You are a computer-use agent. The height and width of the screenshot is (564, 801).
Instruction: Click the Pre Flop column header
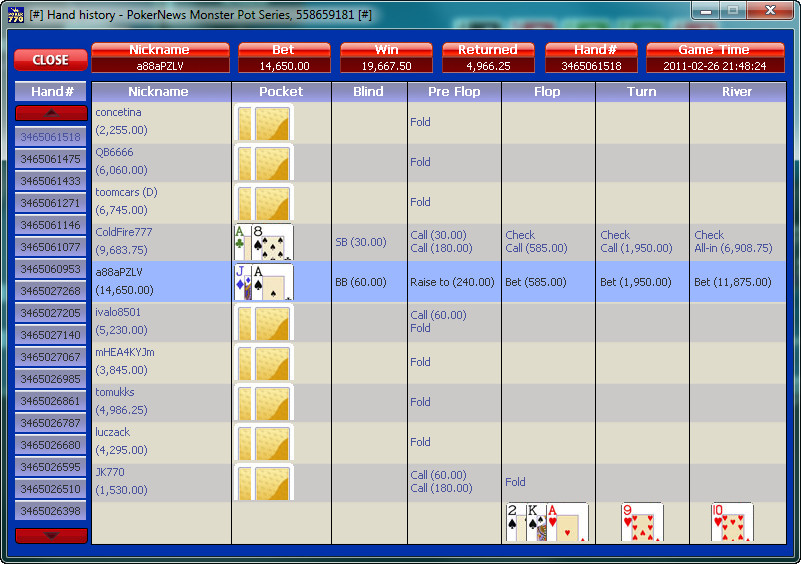(x=454, y=91)
